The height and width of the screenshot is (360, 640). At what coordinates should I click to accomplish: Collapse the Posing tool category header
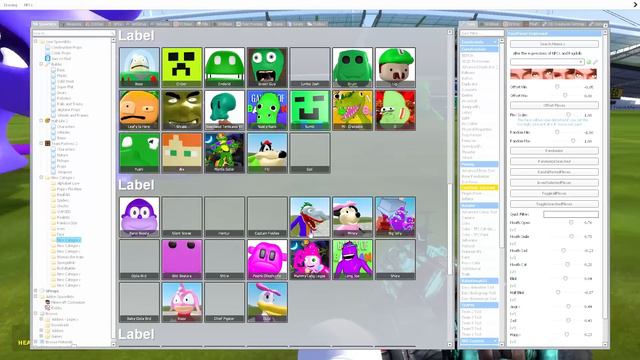(x=479, y=164)
